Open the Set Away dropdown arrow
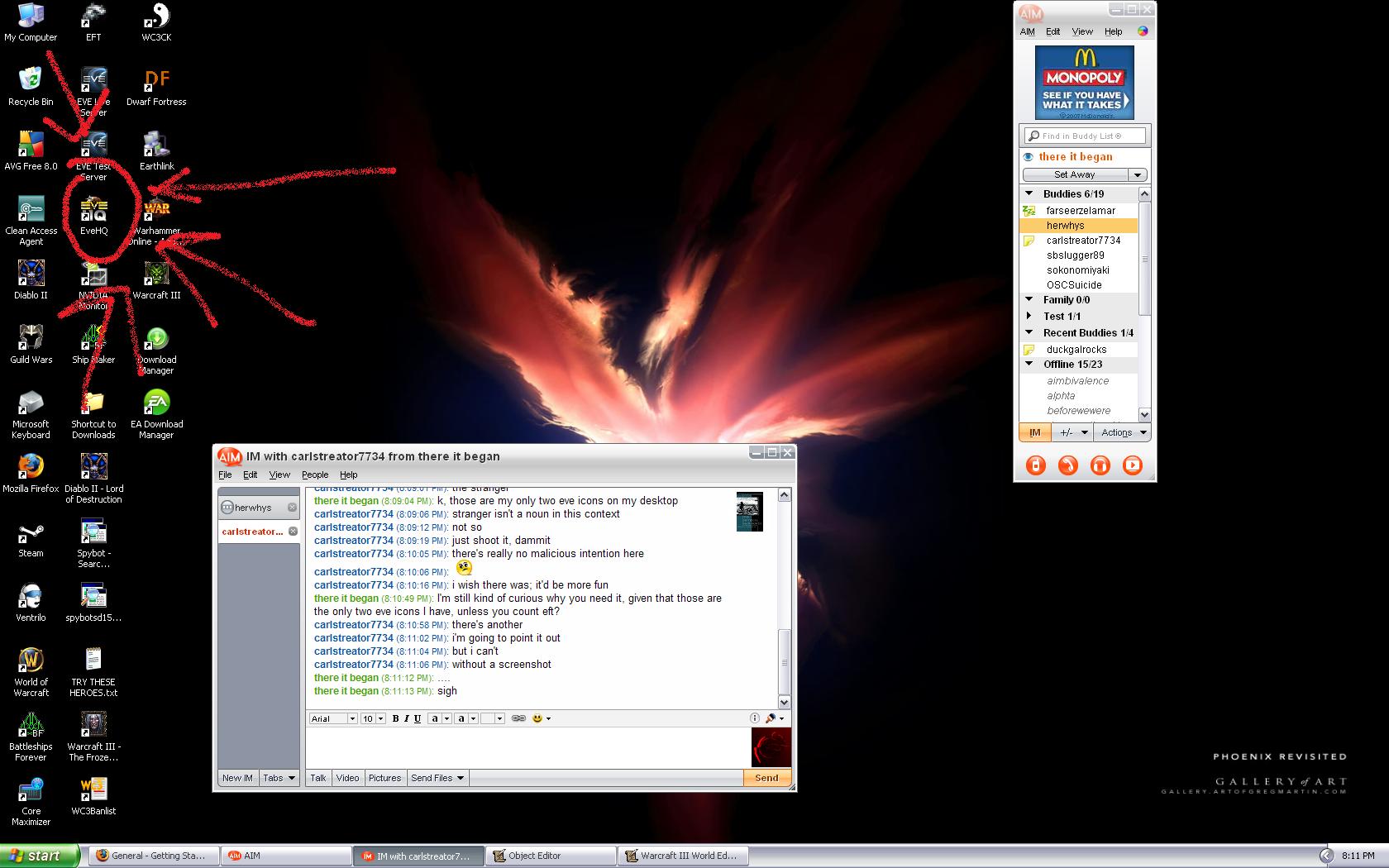 pyautogui.click(x=1138, y=175)
